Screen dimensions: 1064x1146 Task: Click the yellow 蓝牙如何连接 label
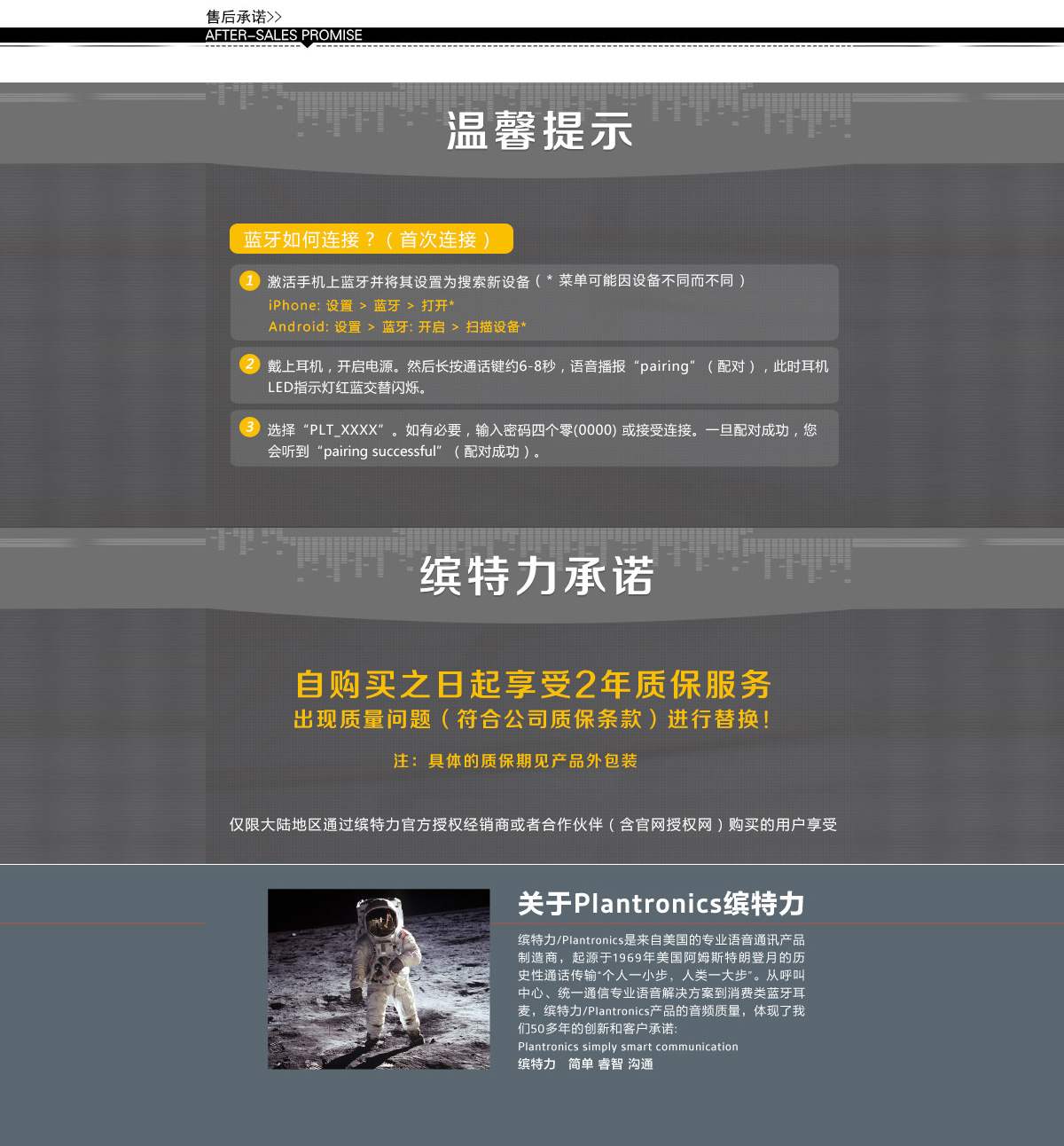[x=371, y=239]
